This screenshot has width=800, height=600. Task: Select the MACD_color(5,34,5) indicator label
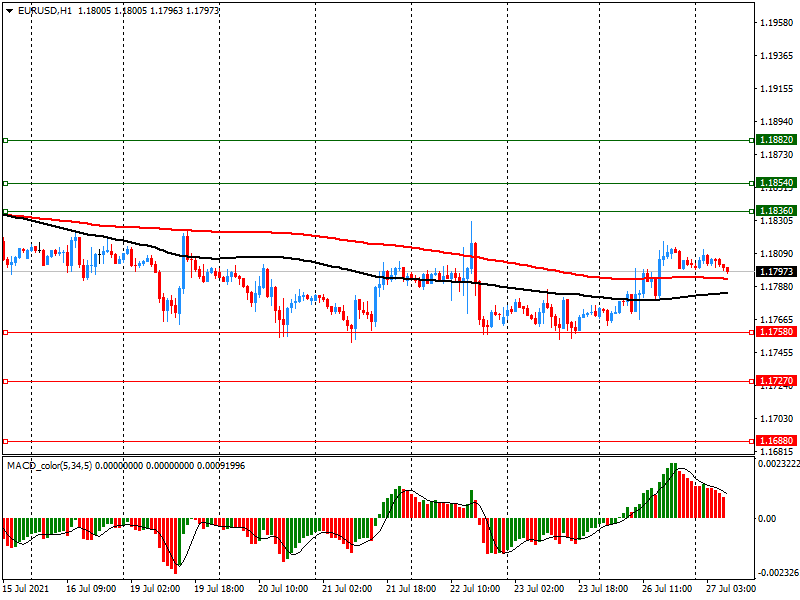pyautogui.click(x=49, y=466)
